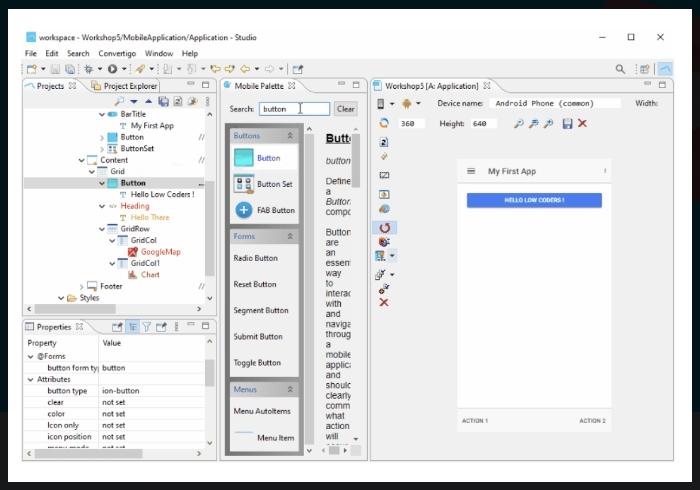This screenshot has width=700, height=490.
Task: Select GoogleMap component in the project tree
Action: tap(160, 252)
